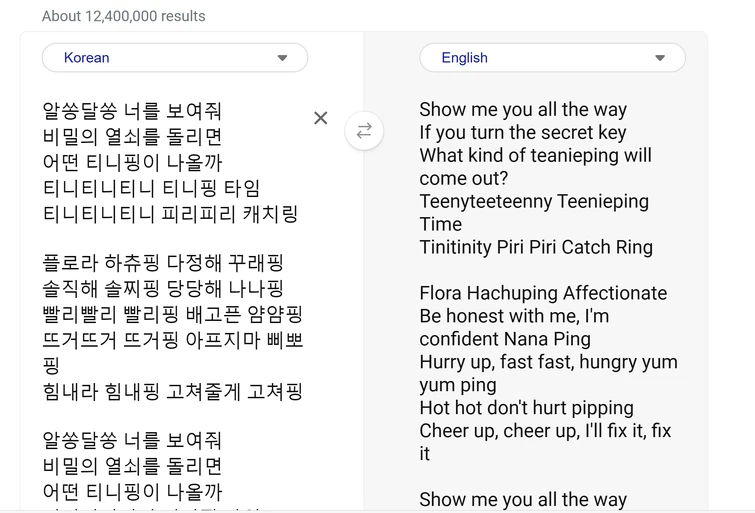Screen dimensions: 755x513
Task: Place cursor in '힘내라 힘내핑 고쳐줄게 고쳐핑' line
Action: [172, 391]
